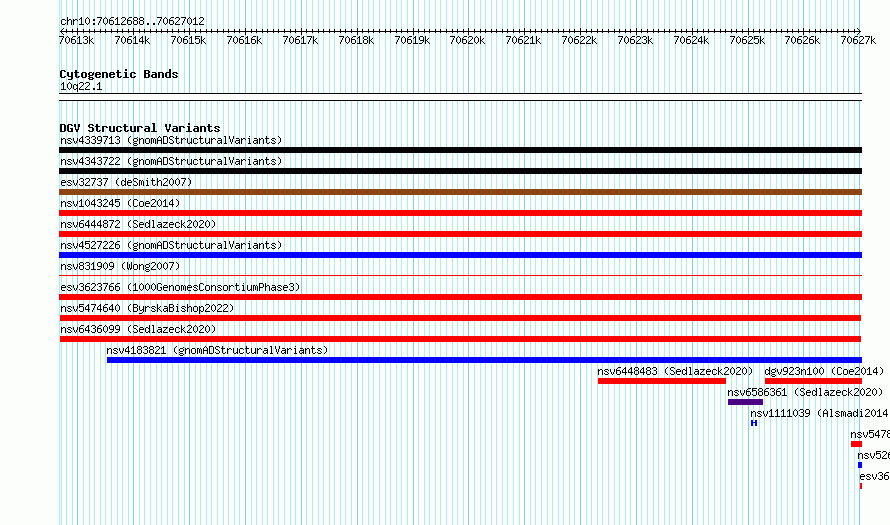Click the 10q22.1 band label
The image size is (890, 525).
coord(81,86)
